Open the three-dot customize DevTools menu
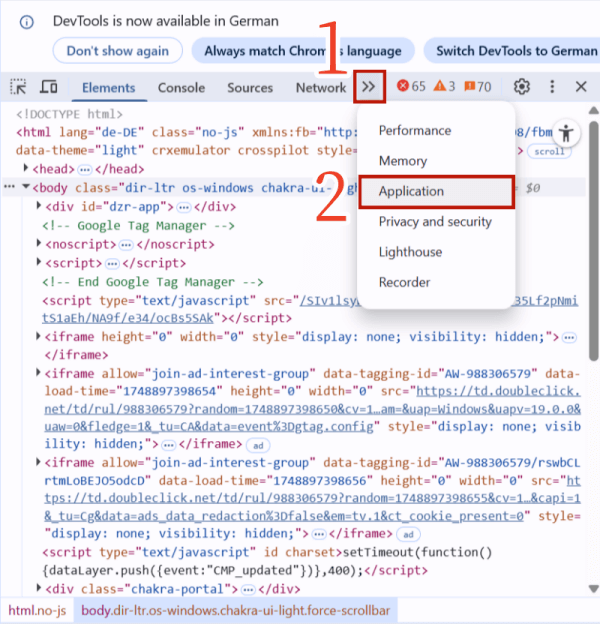 pyautogui.click(x=552, y=86)
